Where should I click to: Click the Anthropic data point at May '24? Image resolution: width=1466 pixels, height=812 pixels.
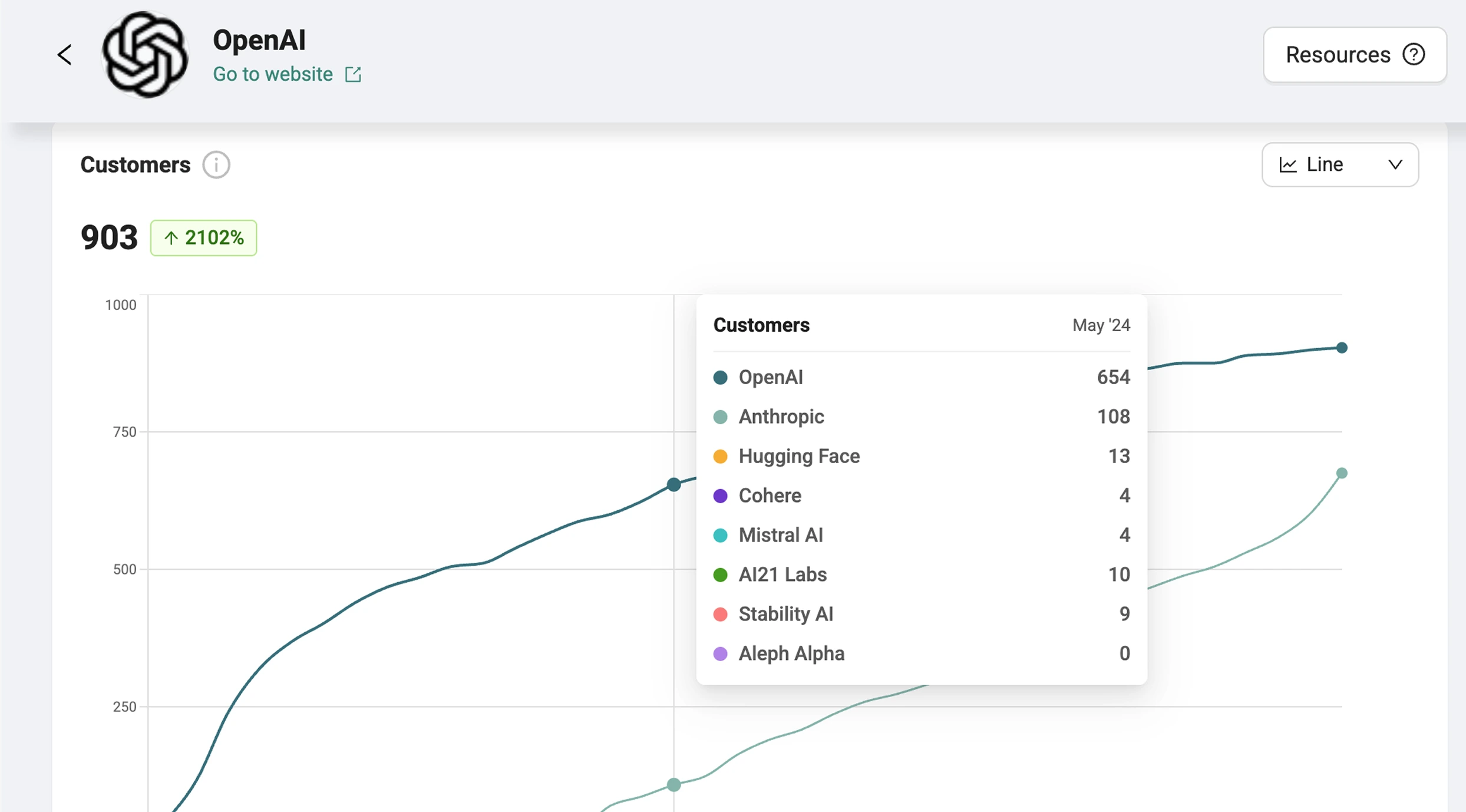pos(673,785)
